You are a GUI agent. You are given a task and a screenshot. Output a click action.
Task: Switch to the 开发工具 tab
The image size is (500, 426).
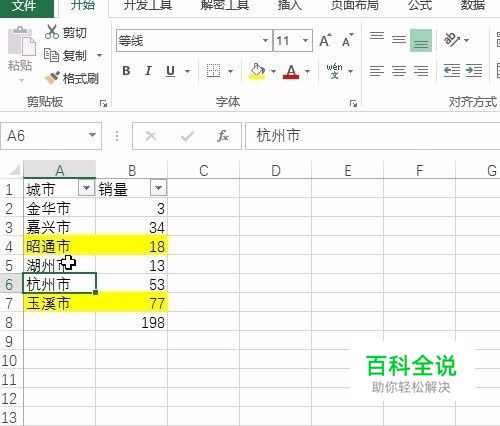[x=148, y=5]
